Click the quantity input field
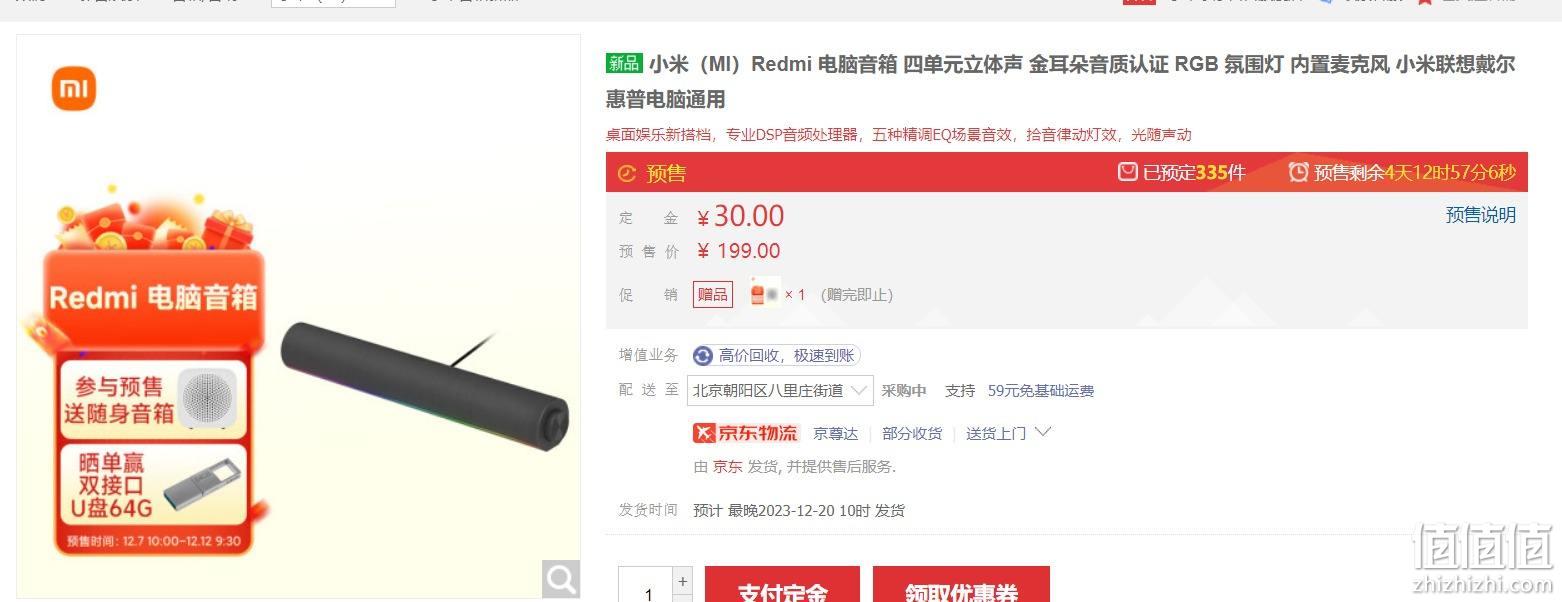 pyautogui.click(x=646, y=589)
